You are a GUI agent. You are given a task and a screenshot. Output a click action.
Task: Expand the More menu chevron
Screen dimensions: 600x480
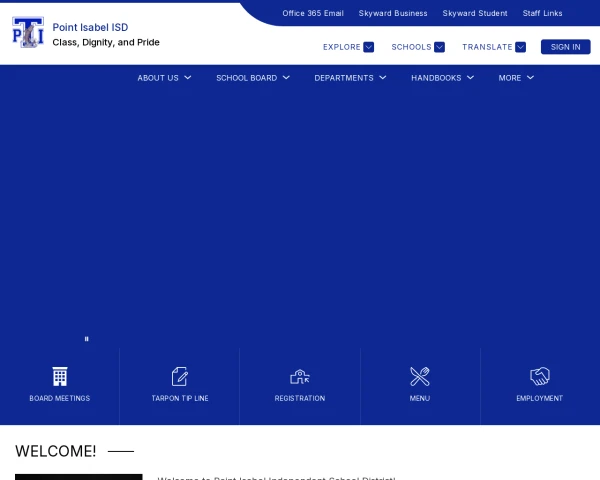[x=530, y=78]
